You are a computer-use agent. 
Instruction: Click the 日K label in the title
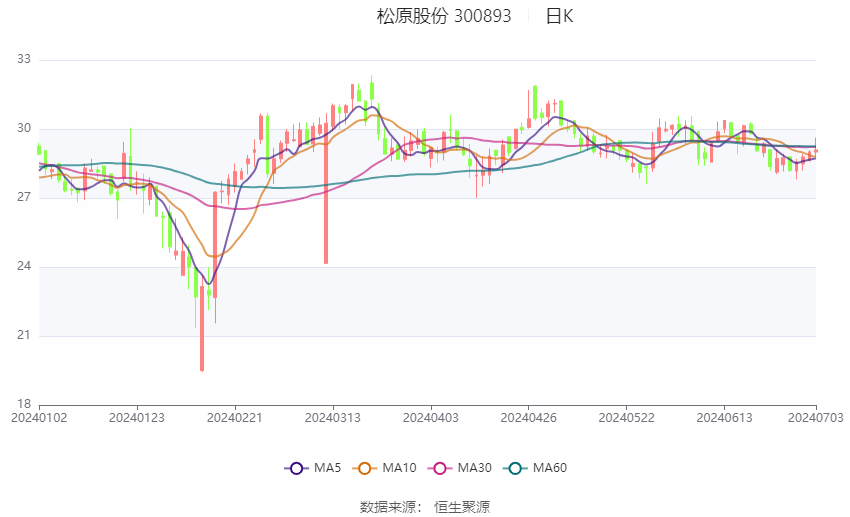(x=559, y=16)
